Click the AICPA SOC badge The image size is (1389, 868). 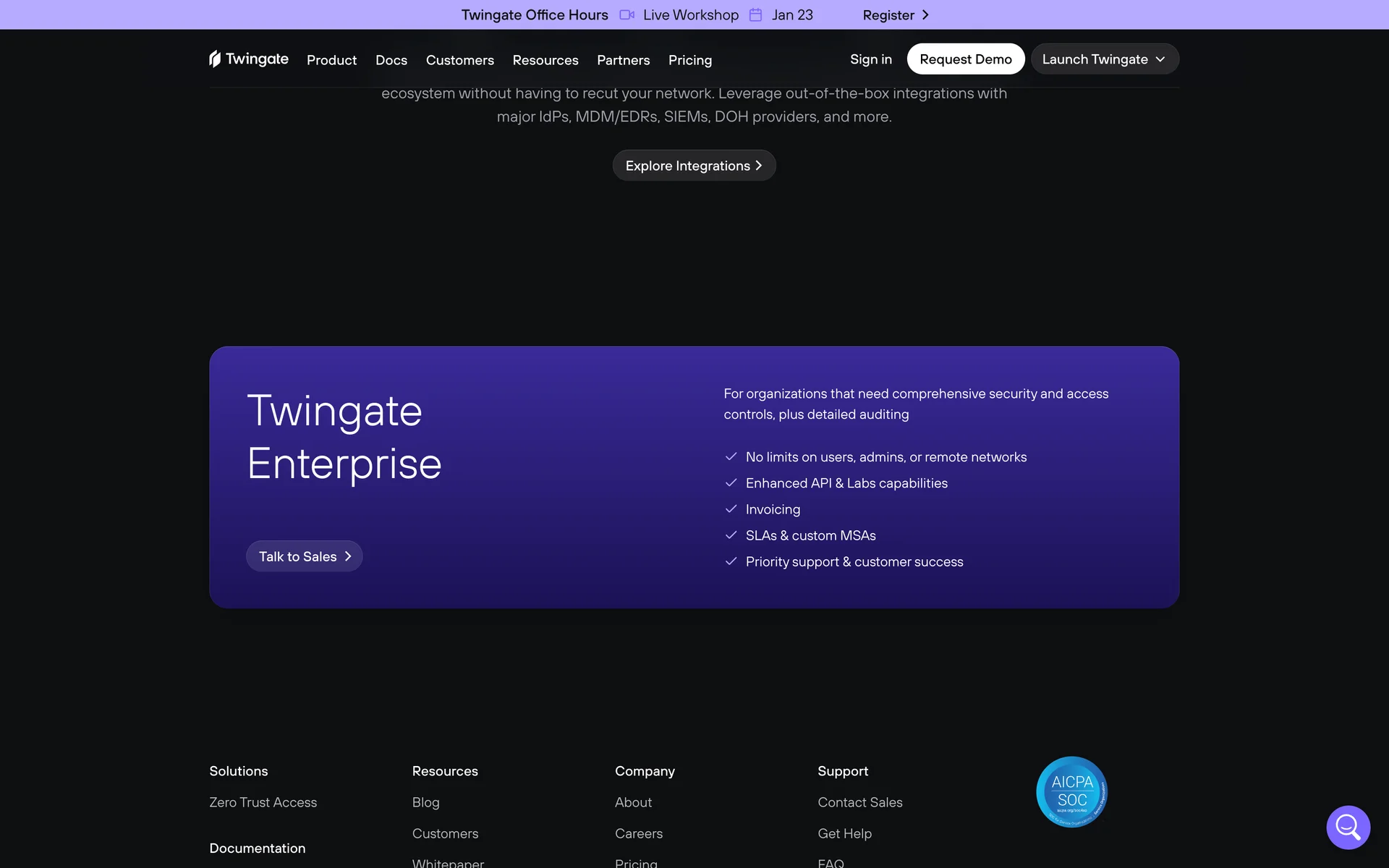[x=1071, y=791]
